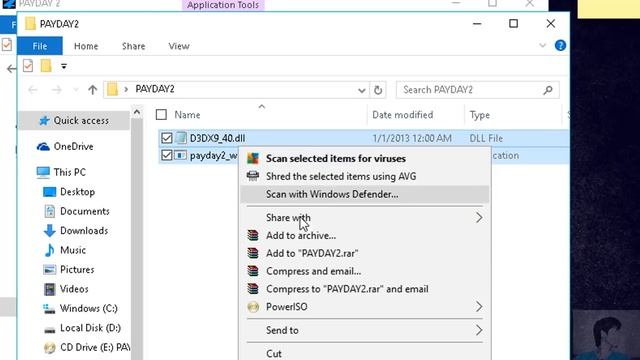The image size is (640, 360).
Task: Click PAYDAY2 in the address bar
Action: (x=155, y=89)
